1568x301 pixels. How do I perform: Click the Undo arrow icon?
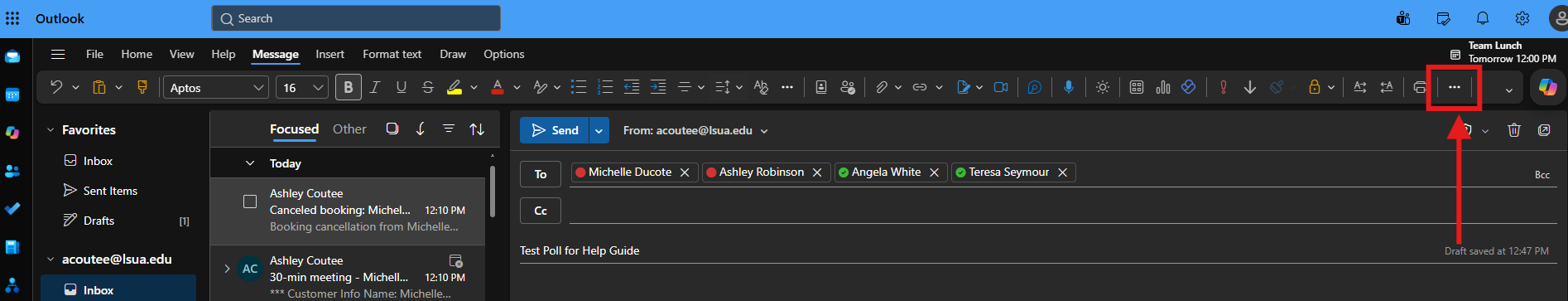coord(55,87)
